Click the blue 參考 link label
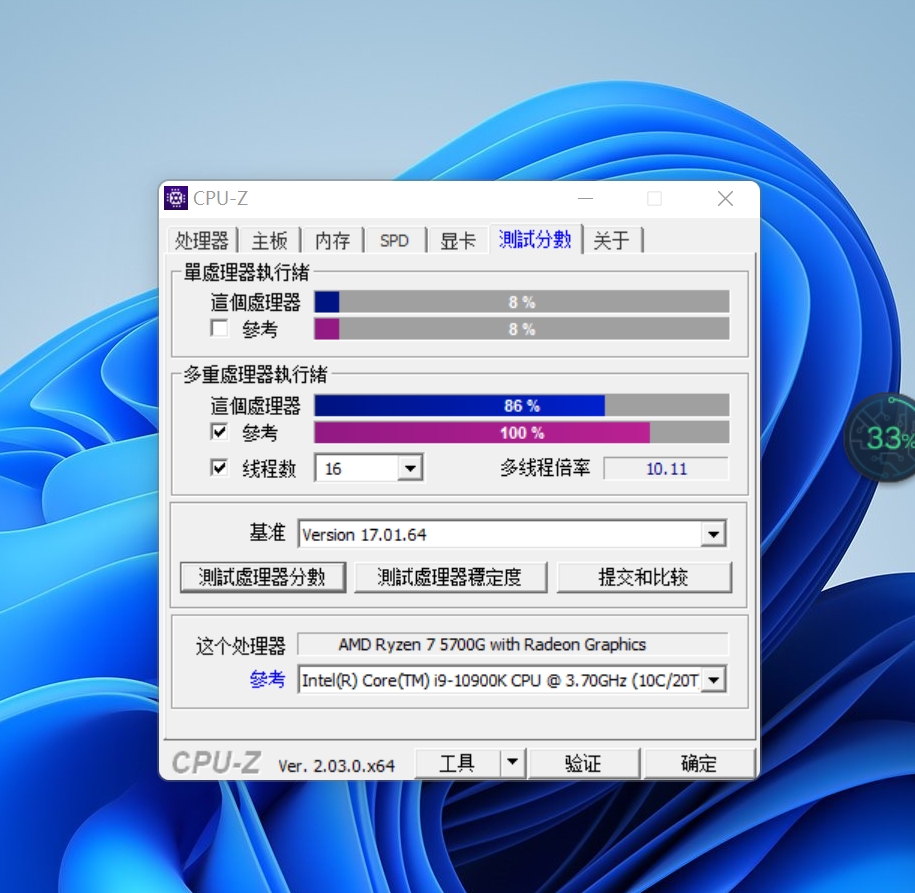The height and width of the screenshot is (893, 915). (x=267, y=679)
